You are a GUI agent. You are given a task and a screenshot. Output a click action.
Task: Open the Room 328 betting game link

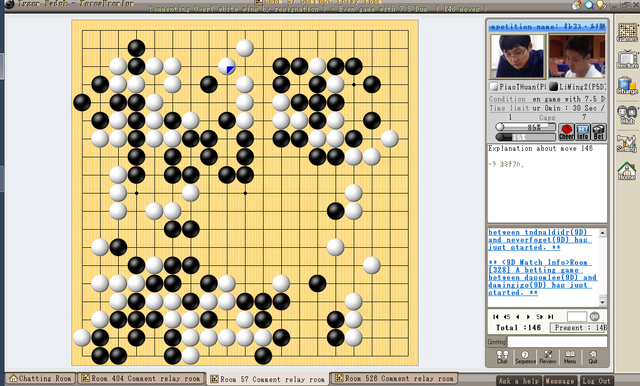click(x=542, y=277)
